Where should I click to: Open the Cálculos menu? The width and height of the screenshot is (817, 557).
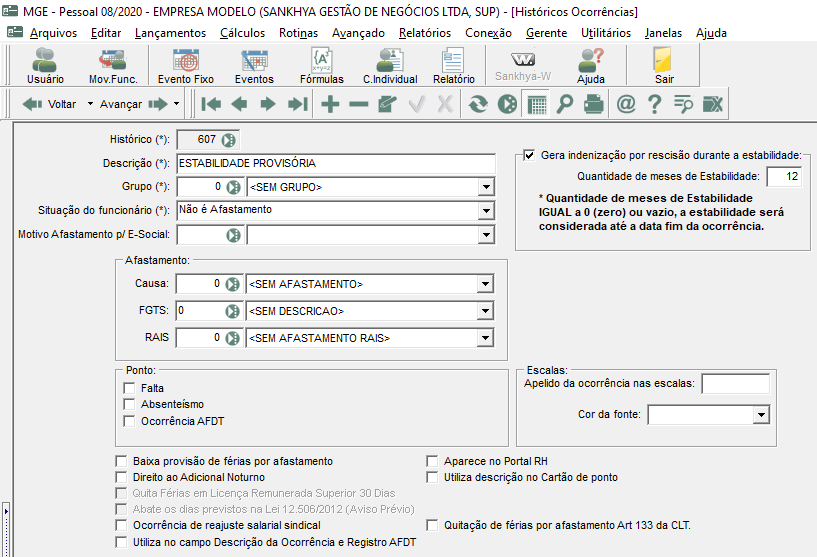click(x=242, y=33)
